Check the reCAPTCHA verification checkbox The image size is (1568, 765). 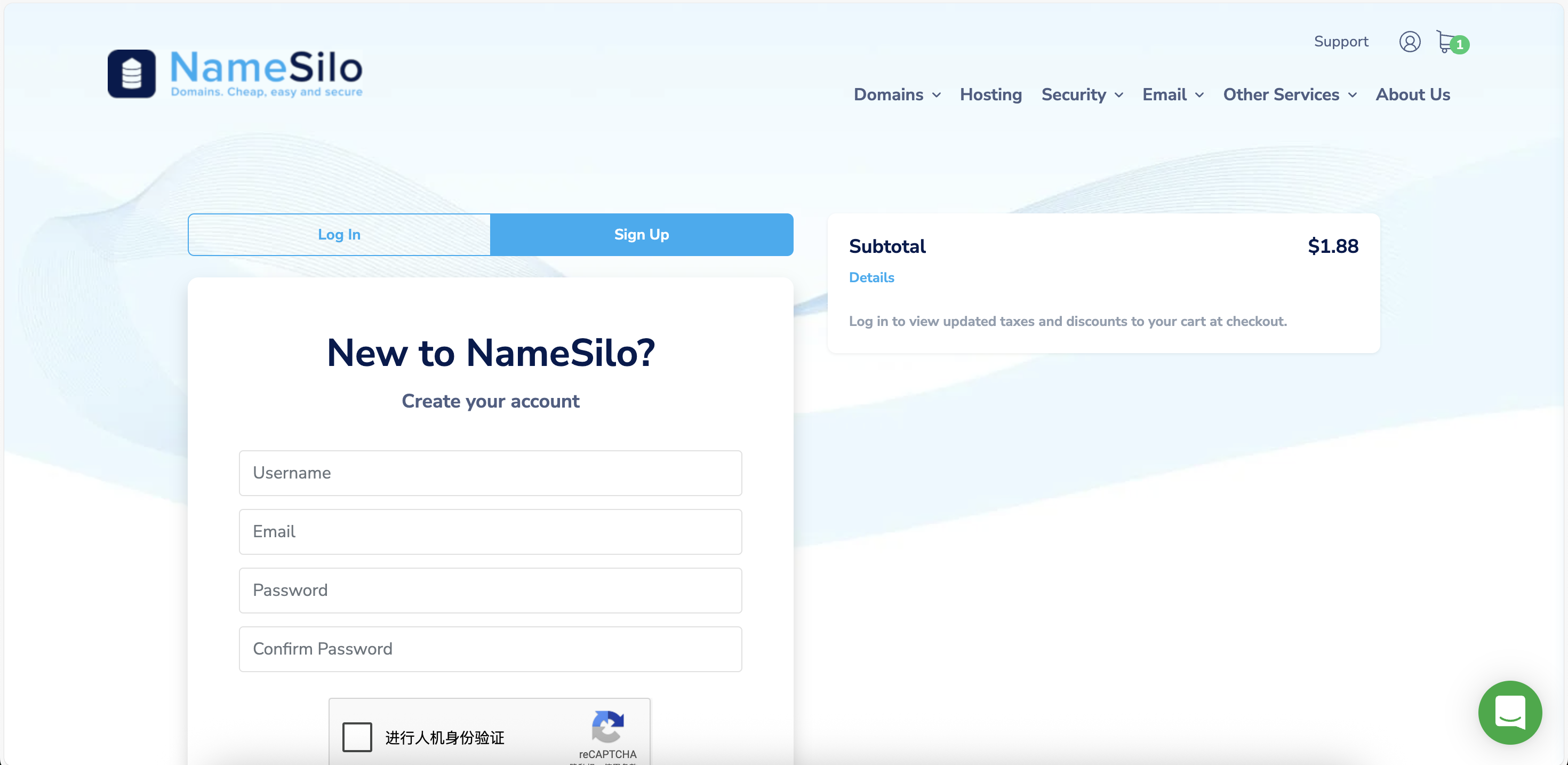pyautogui.click(x=357, y=737)
